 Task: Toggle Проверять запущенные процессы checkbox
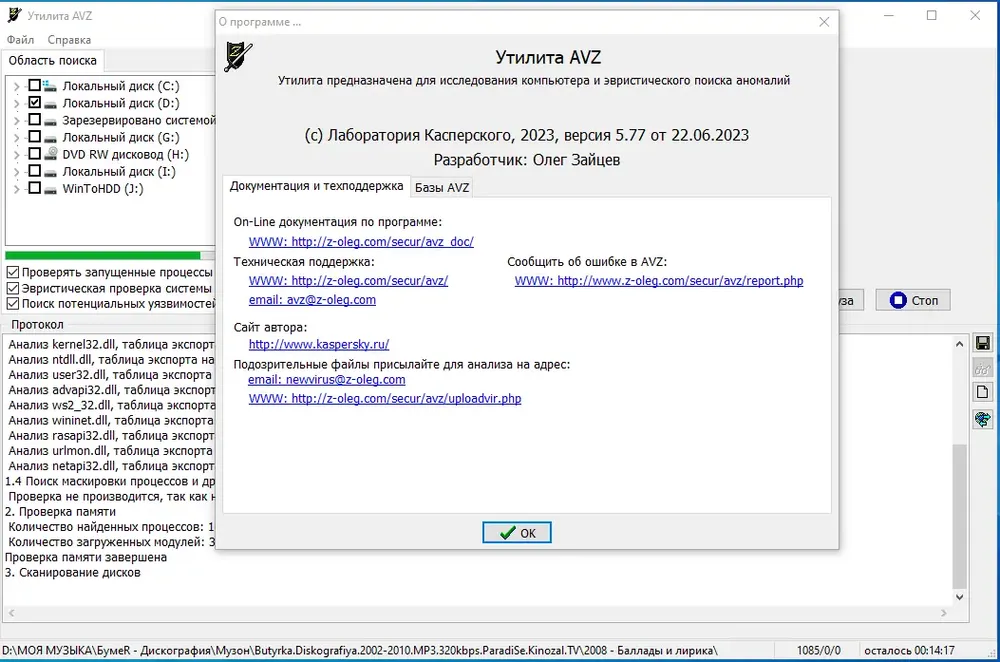tap(13, 272)
